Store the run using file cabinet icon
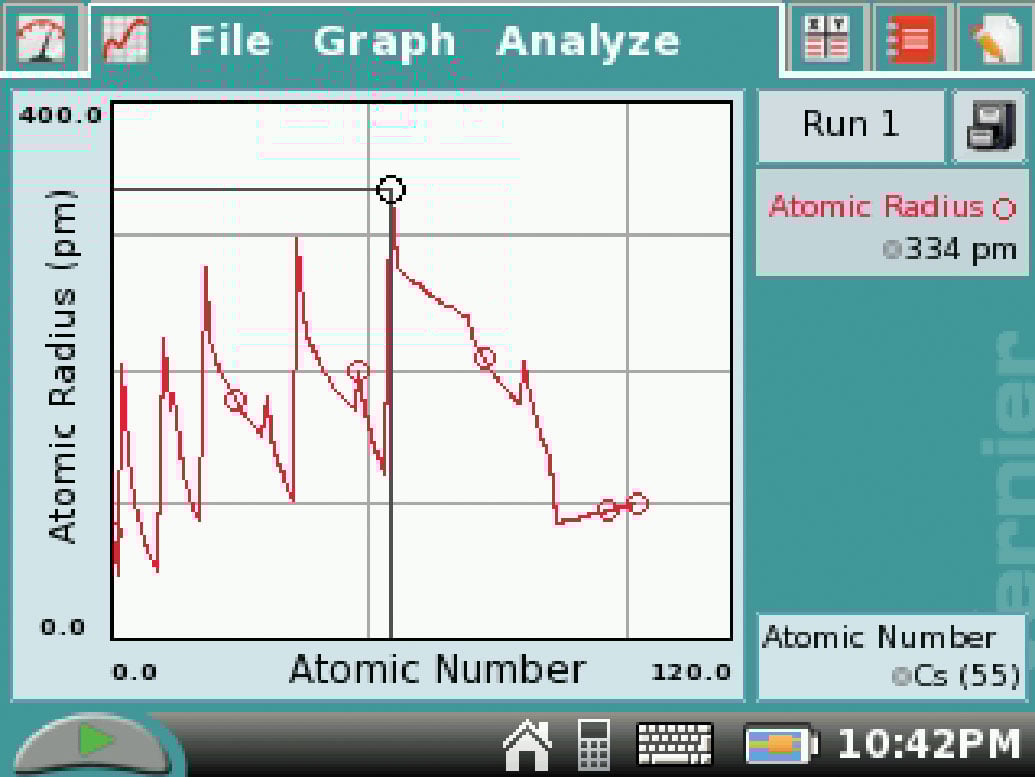This screenshot has width=1035, height=777. [x=989, y=125]
